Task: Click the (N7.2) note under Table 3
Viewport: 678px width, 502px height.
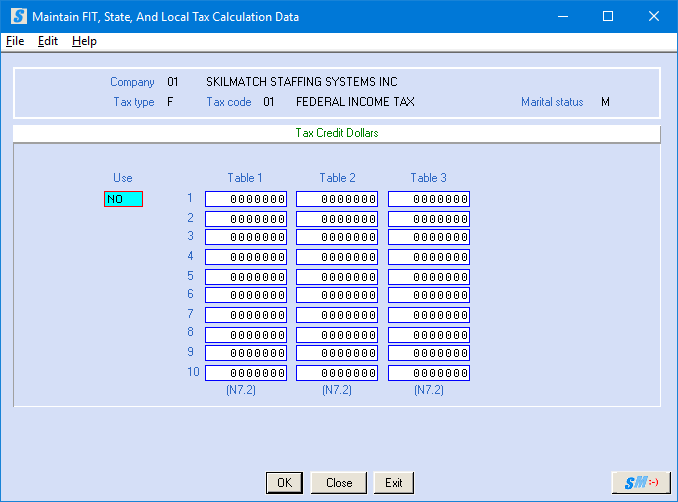Action: click(x=429, y=390)
